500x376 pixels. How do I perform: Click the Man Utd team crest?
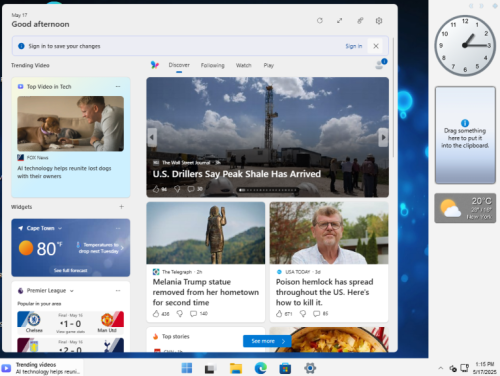pyautogui.click(x=107, y=319)
